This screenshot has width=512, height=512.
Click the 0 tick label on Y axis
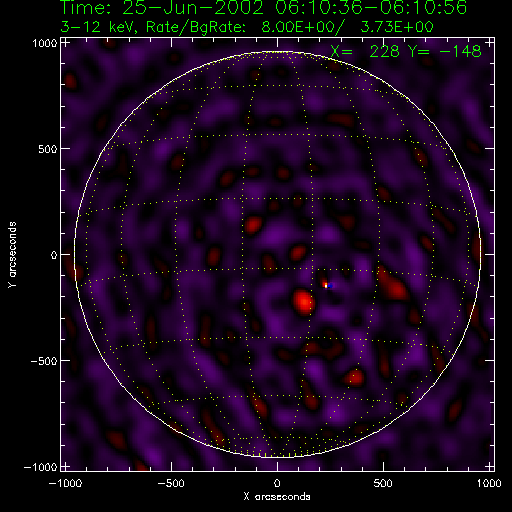(54, 255)
